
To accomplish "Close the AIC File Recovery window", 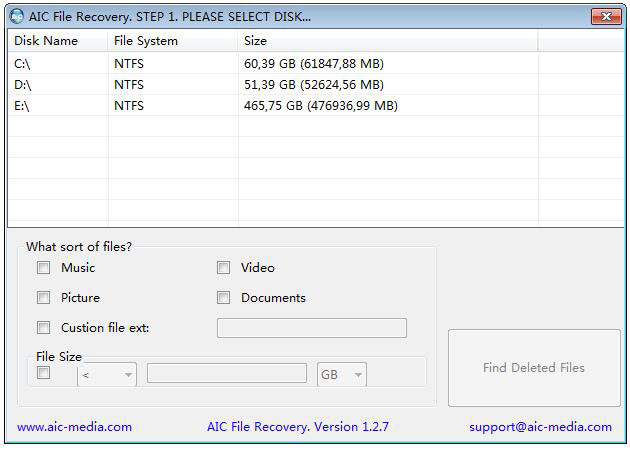I will pos(606,16).
